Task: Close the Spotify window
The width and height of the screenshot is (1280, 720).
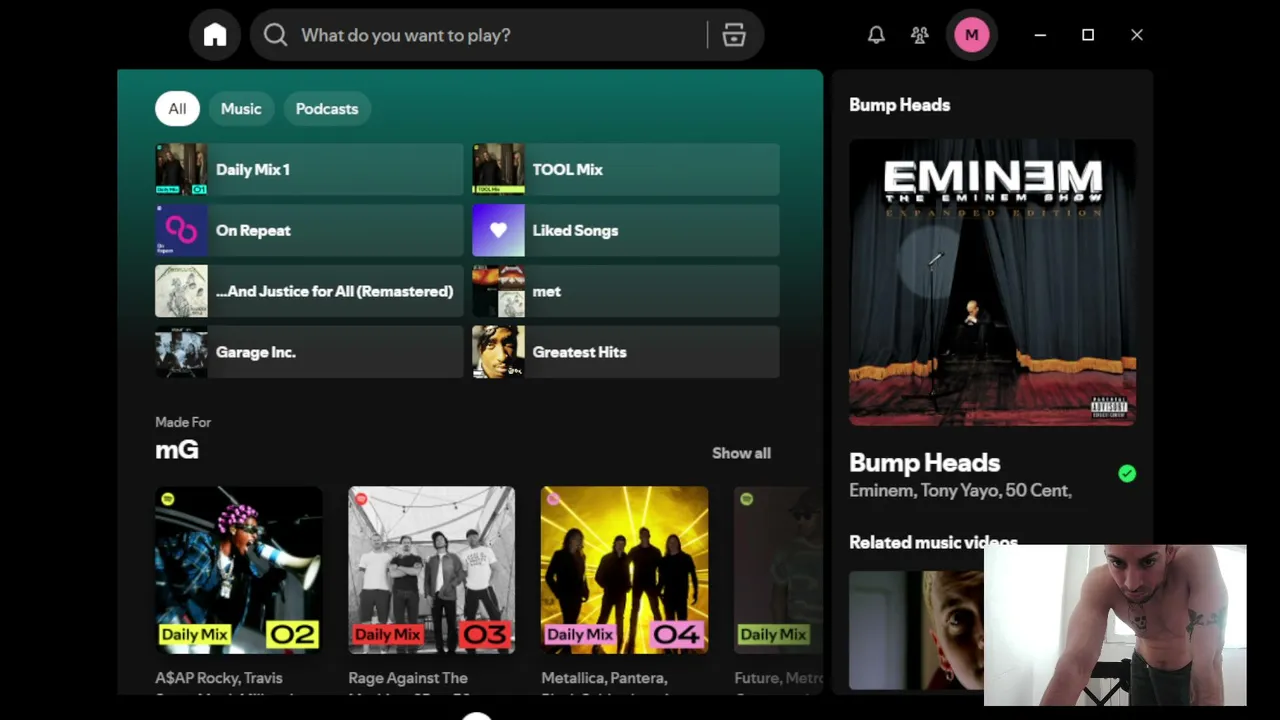Action: [x=1137, y=35]
